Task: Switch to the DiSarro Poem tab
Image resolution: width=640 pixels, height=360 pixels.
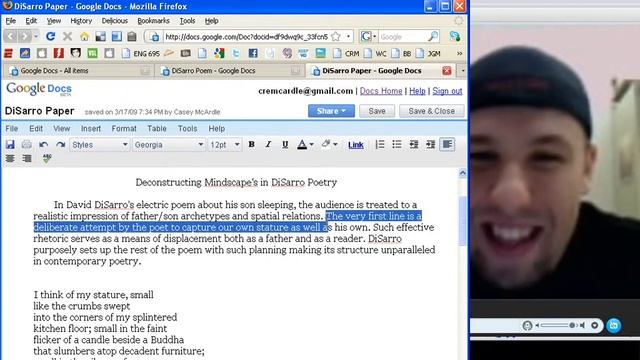Action: tap(229, 71)
